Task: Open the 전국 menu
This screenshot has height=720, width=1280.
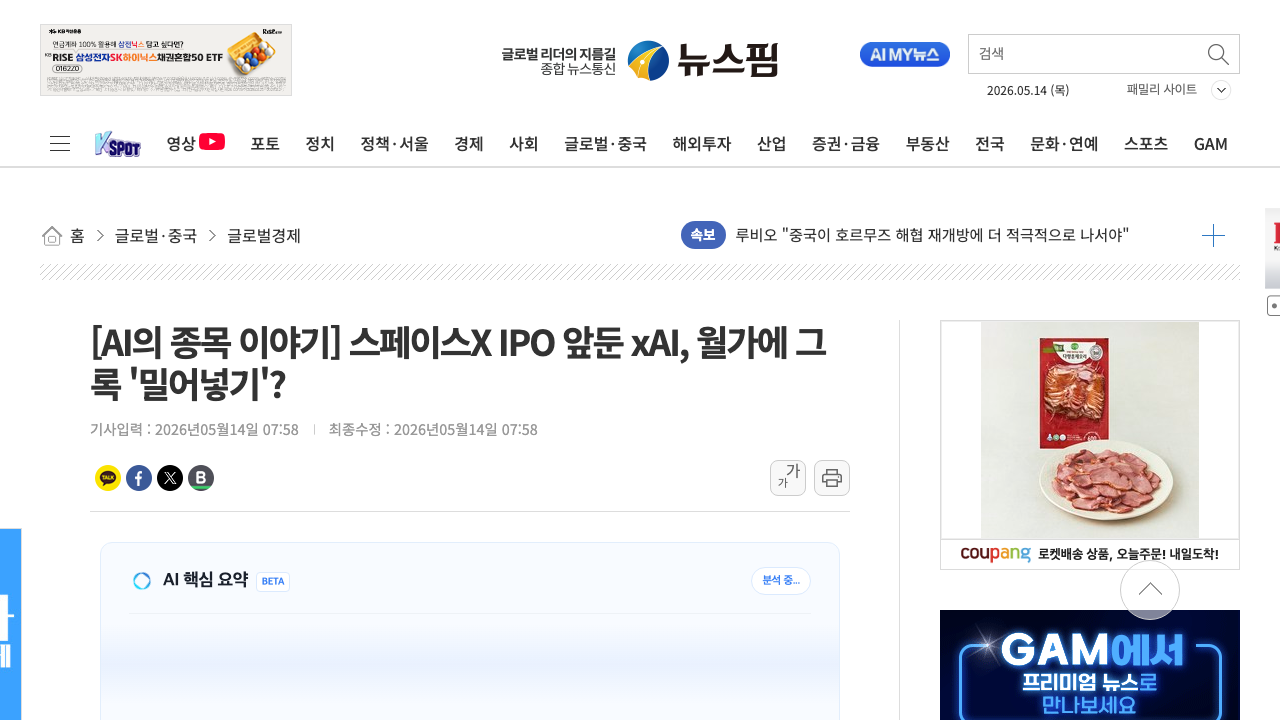Action: (x=990, y=144)
